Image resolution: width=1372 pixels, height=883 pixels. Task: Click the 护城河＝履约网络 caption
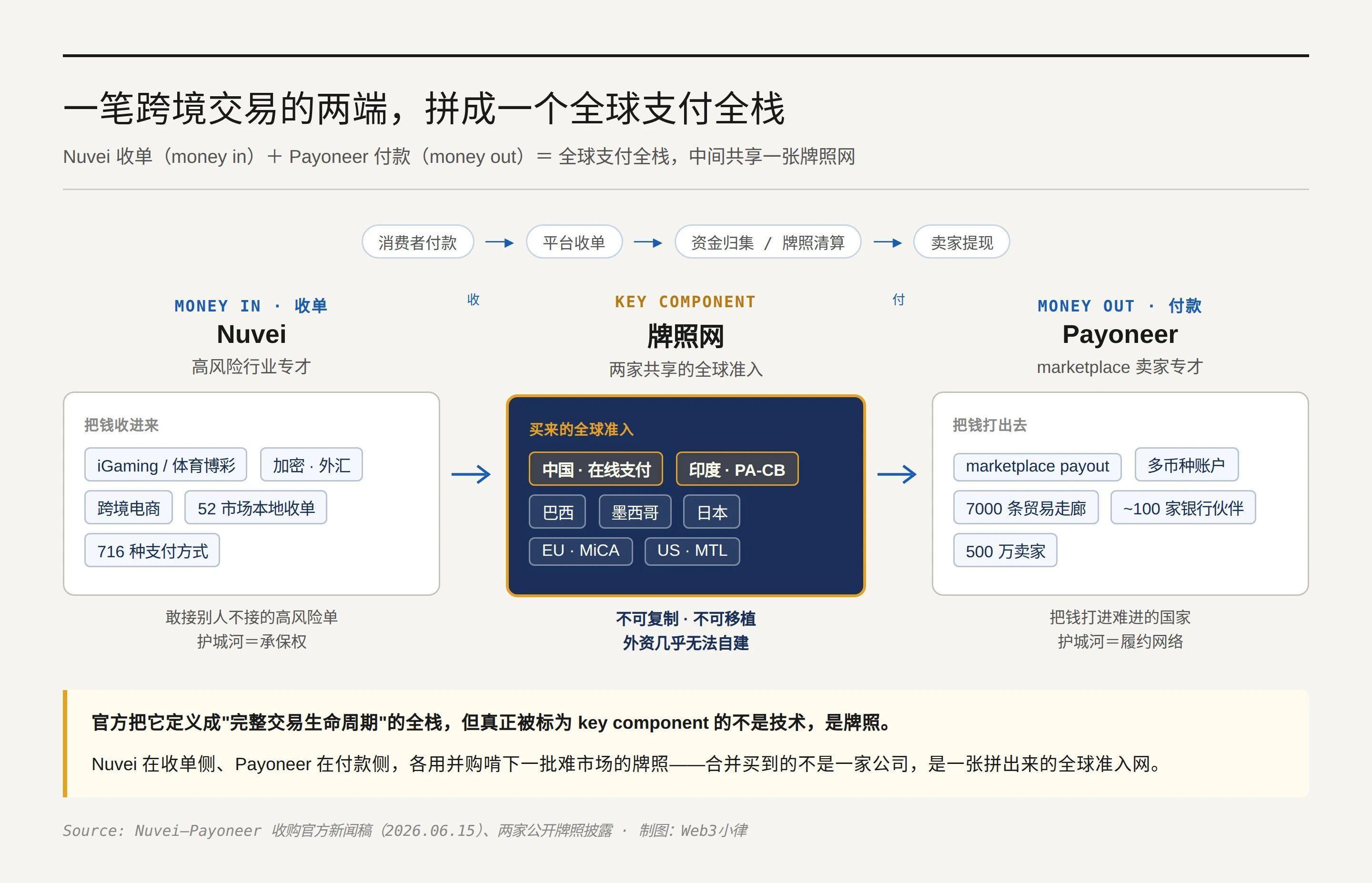tap(1120, 641)
